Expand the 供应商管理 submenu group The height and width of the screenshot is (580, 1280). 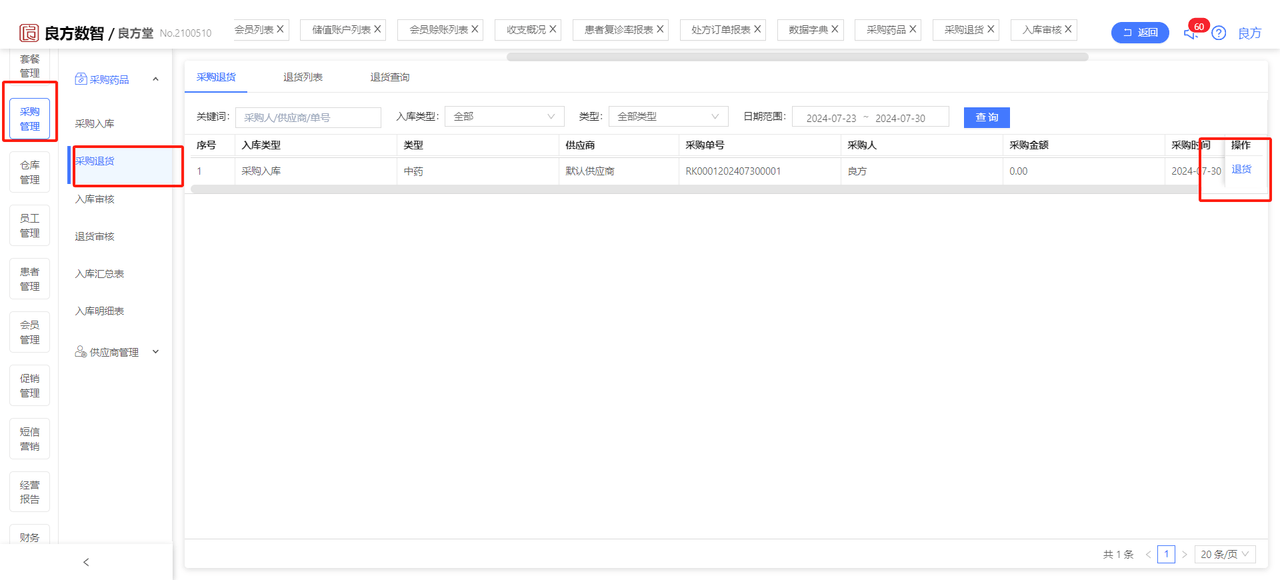[155, 352]
